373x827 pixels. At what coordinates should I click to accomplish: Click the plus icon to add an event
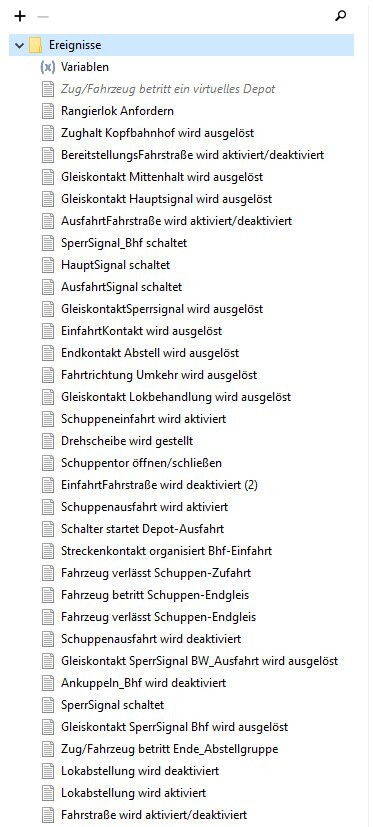point(20,16)
